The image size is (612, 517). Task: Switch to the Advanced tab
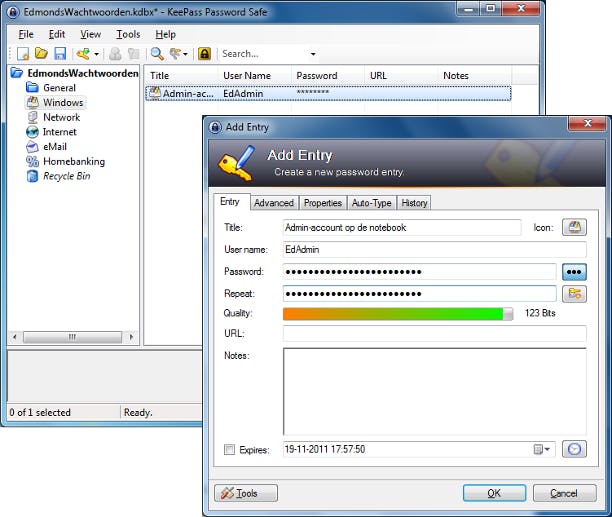pos(274,203)
